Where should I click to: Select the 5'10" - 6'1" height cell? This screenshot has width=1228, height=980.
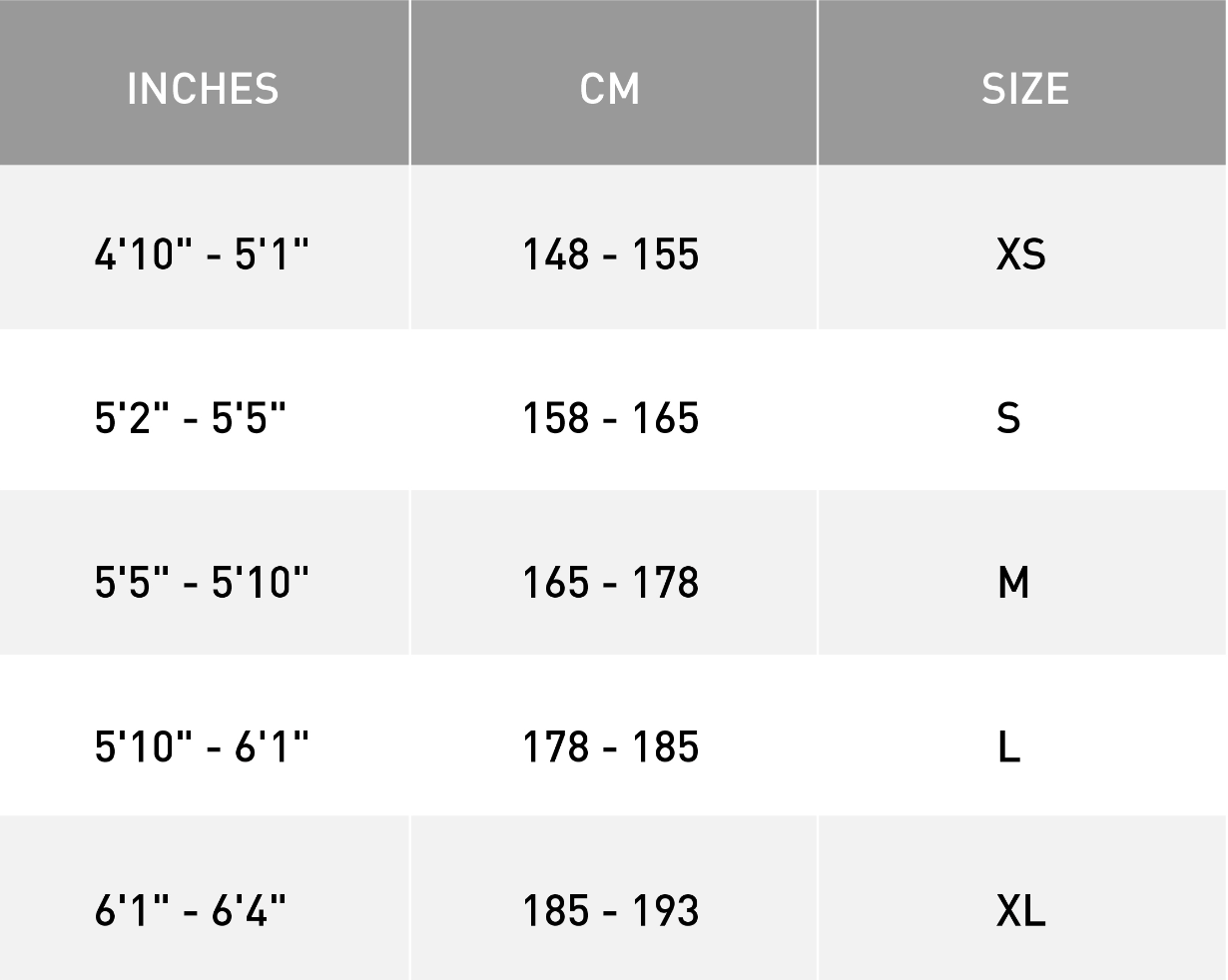[x=202, y=746]
